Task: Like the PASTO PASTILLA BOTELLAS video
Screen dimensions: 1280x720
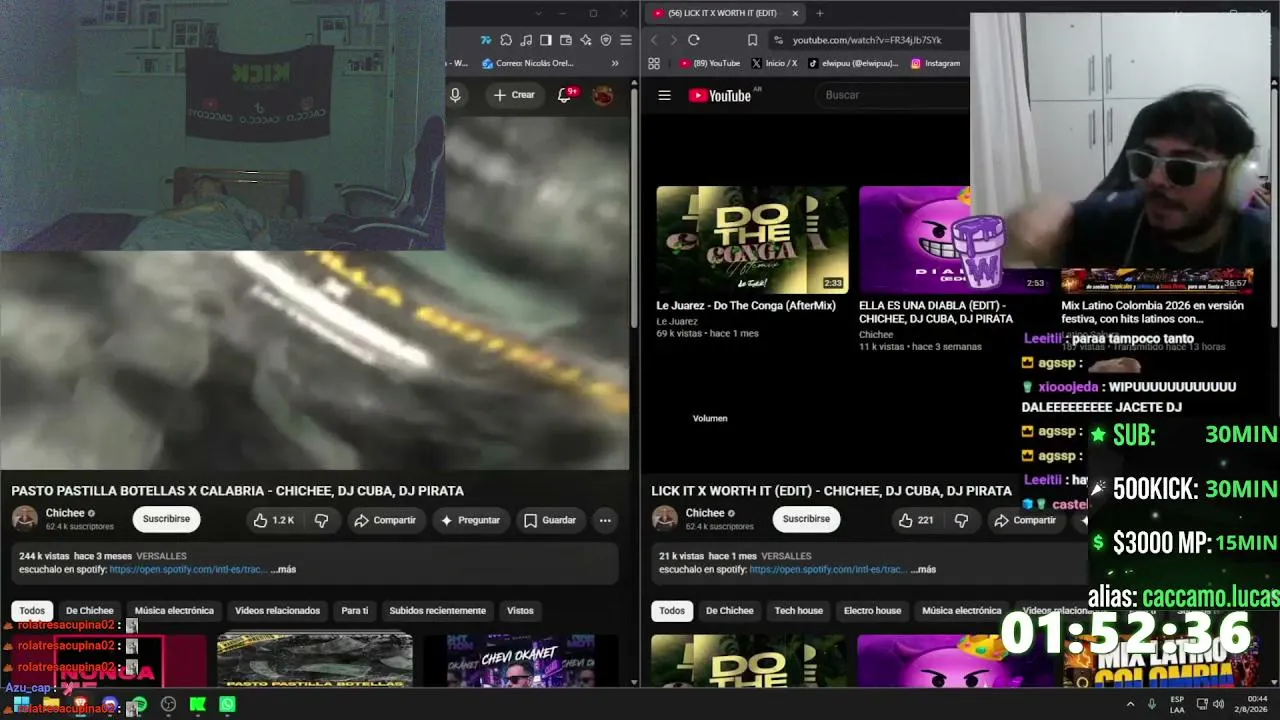Action: (x=273, y=520)
